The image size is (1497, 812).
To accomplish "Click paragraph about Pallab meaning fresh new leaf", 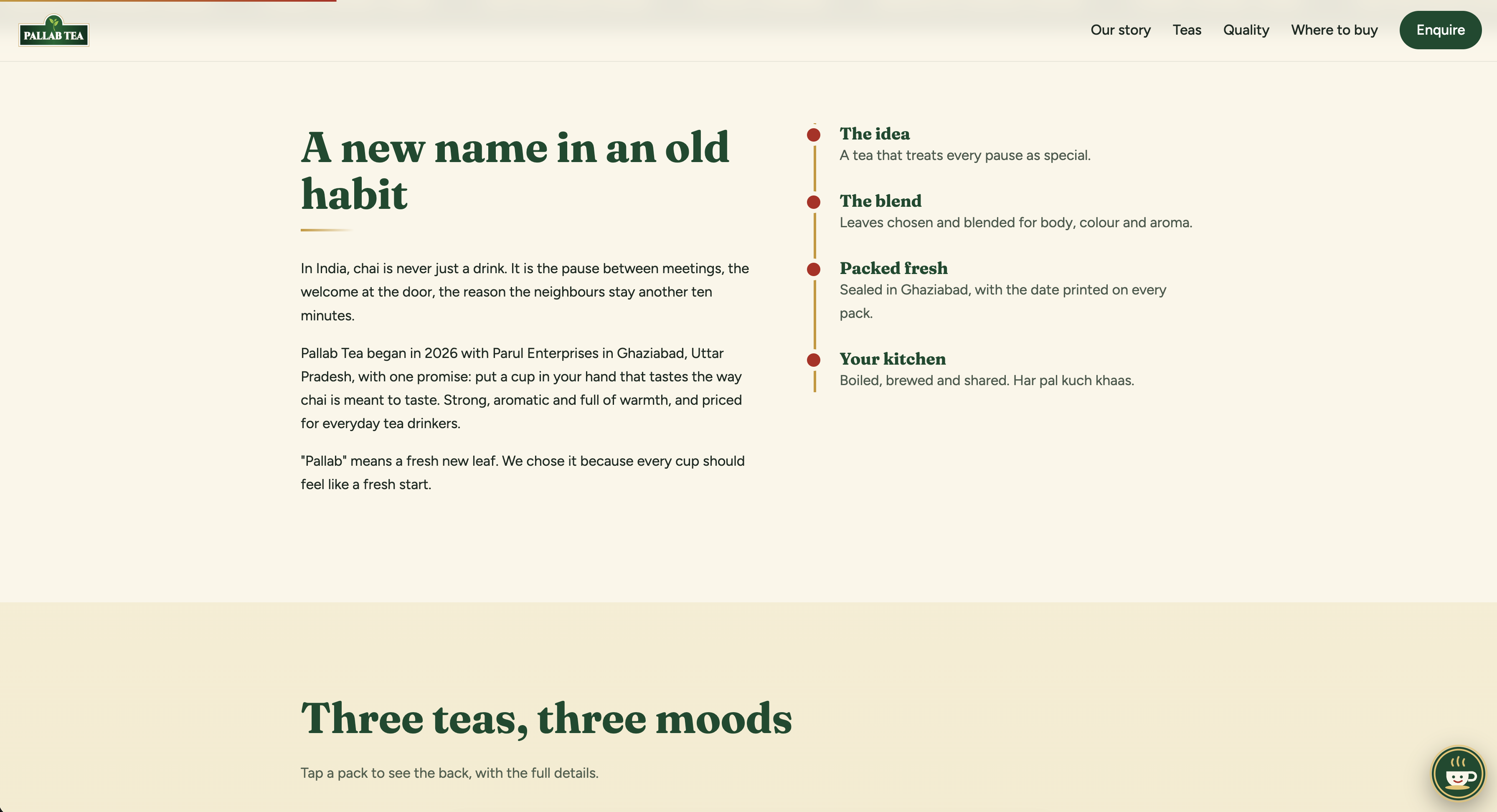I will click(x=523, y=472).
